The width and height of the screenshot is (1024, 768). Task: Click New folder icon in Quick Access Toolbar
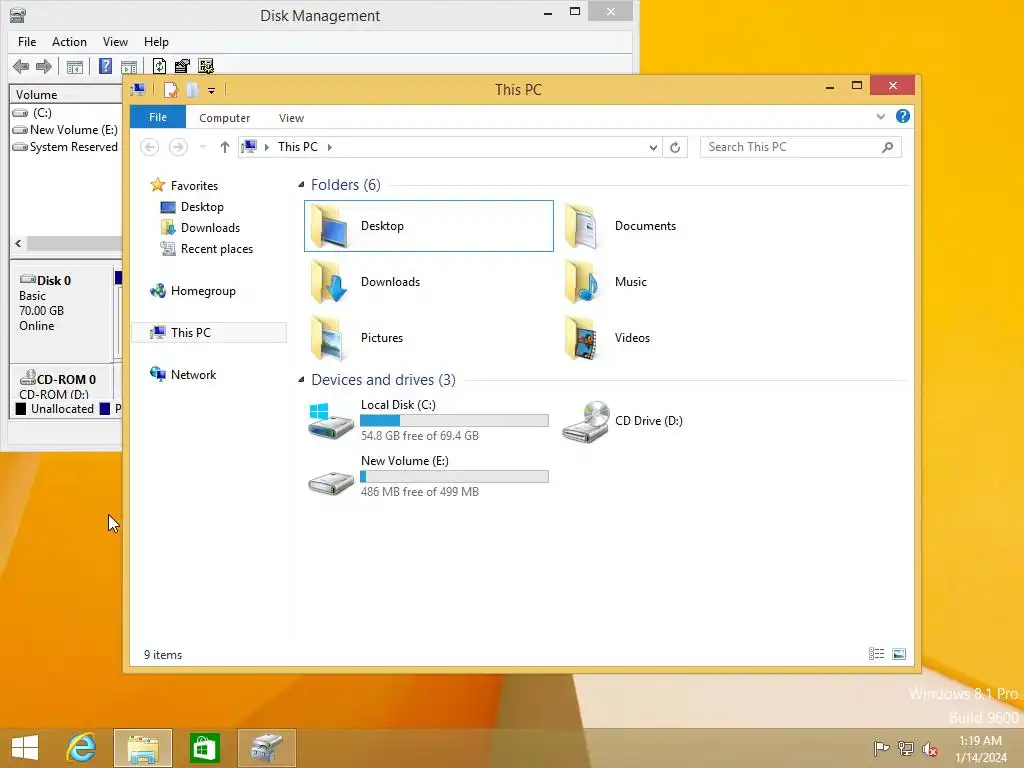click(x=192, y=90)
